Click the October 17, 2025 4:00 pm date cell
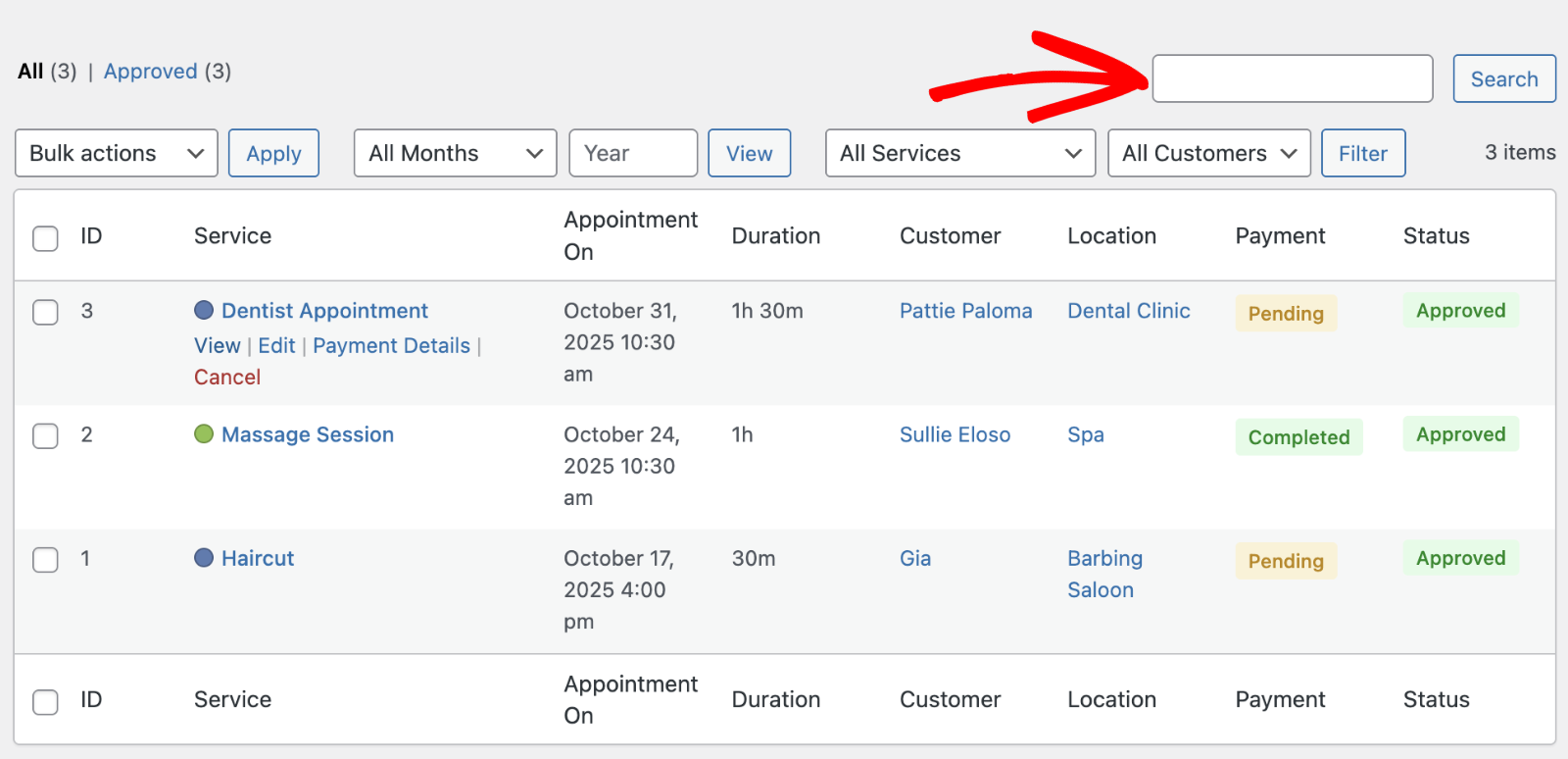The image size is (1568, 759). pos(618,589)
